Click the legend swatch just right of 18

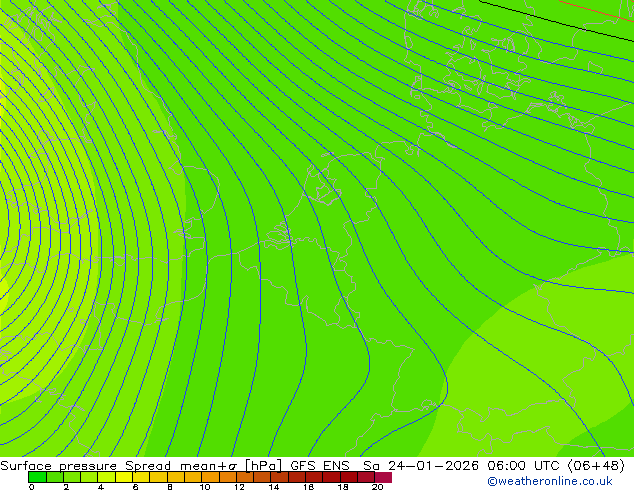(349, 477)
